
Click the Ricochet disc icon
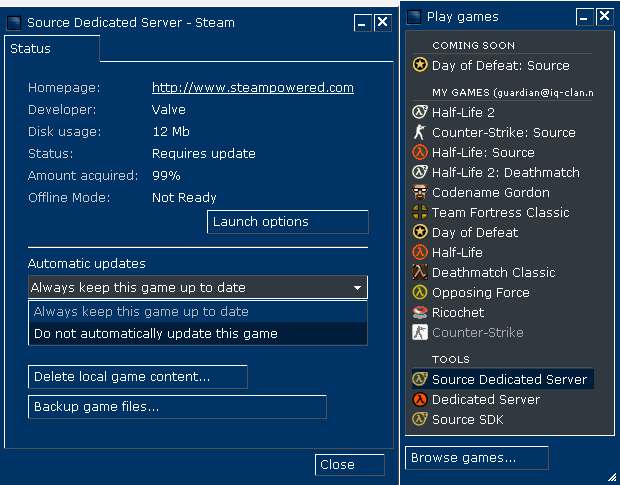tap(420, 312)
